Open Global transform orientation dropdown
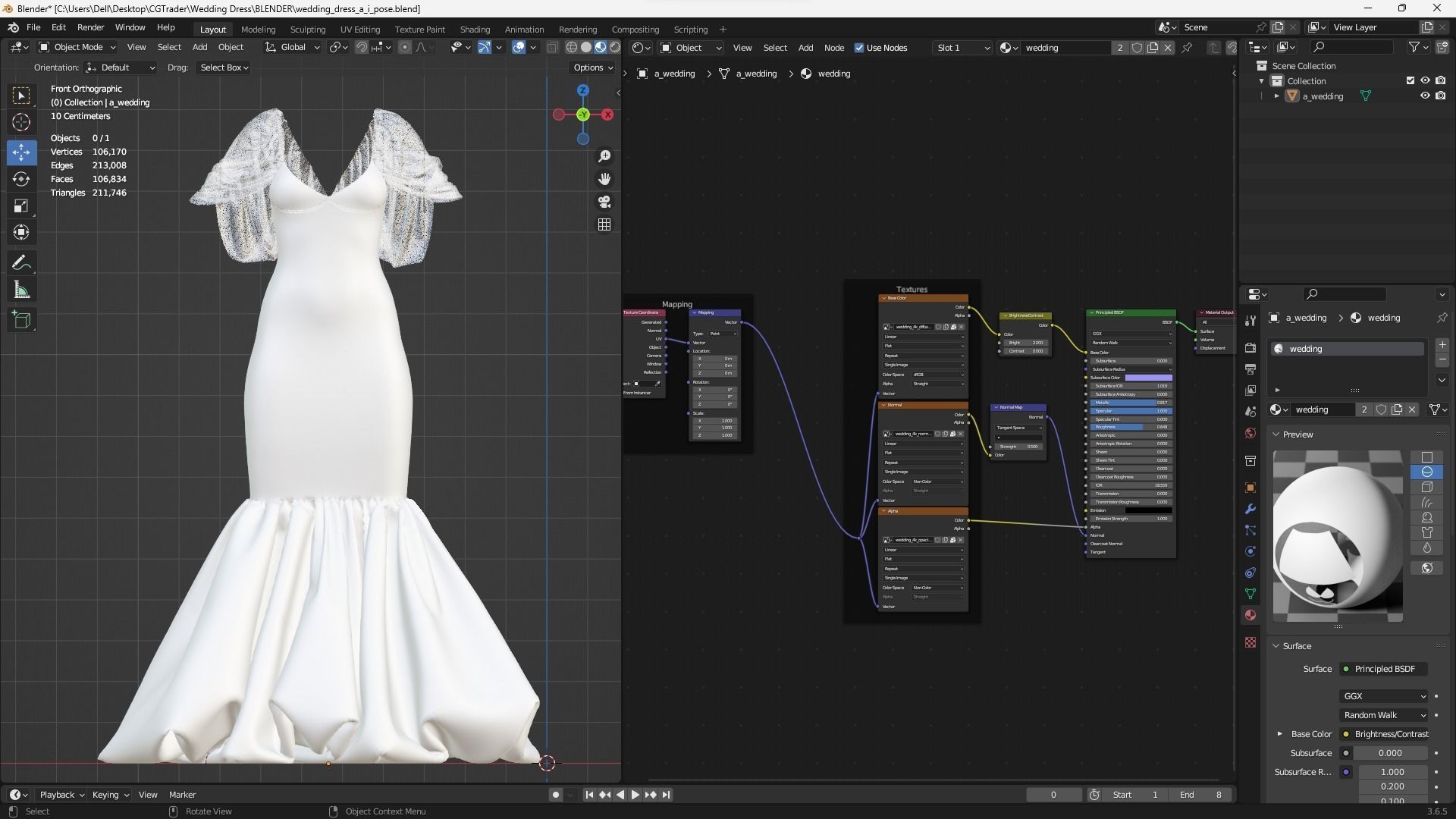The width and height of the screenshot is (1456, 819). coord(293,47)
